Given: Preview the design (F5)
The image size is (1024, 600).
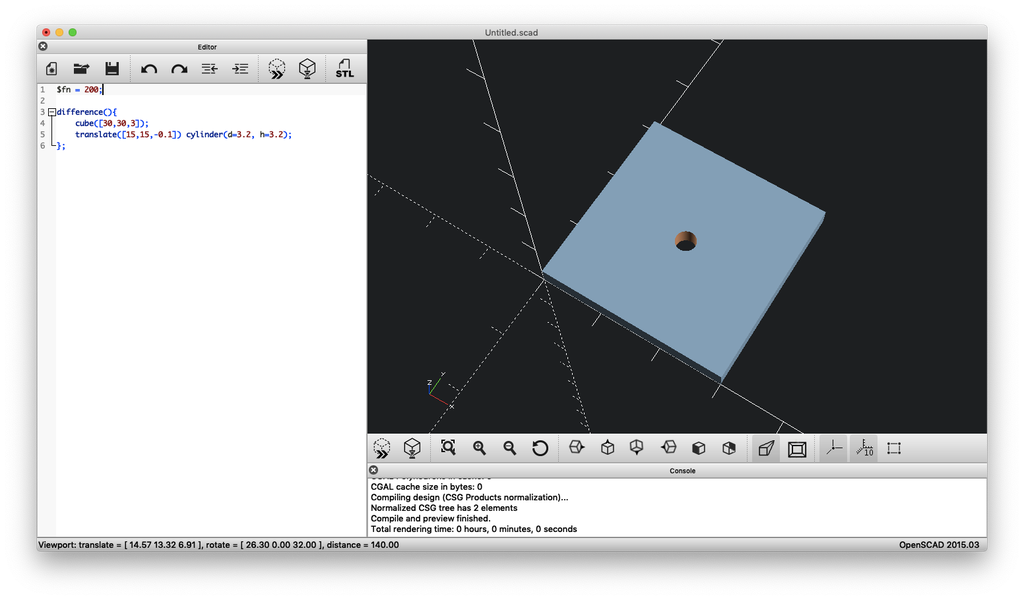Looking at the screenshot, I should tap(276, 68).
